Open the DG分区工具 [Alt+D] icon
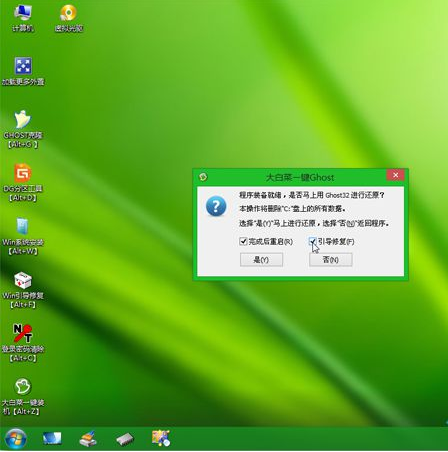448x452 pixels. tap(23, 183)
